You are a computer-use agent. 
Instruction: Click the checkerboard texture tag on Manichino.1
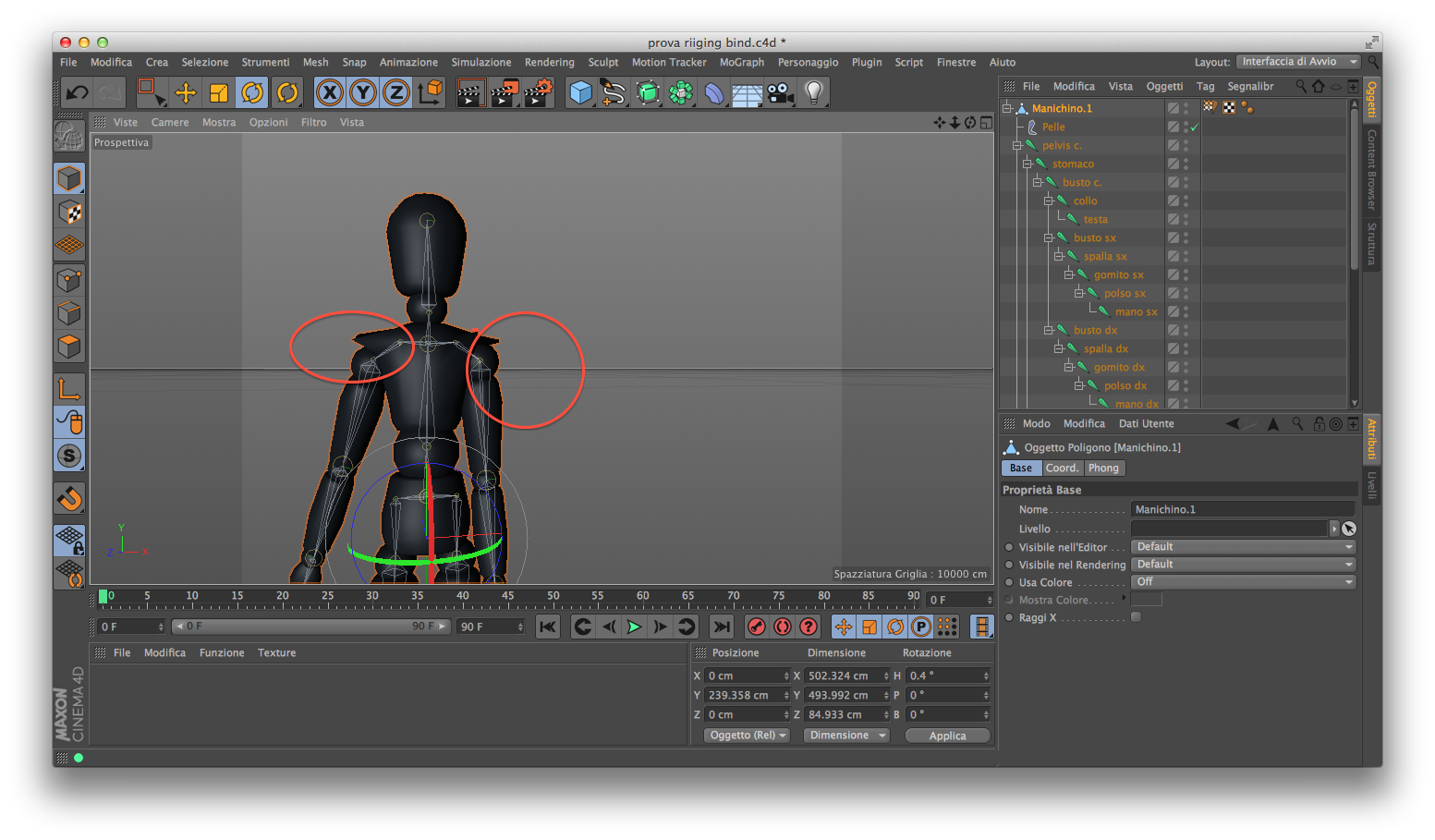[x=1229, y=108]
